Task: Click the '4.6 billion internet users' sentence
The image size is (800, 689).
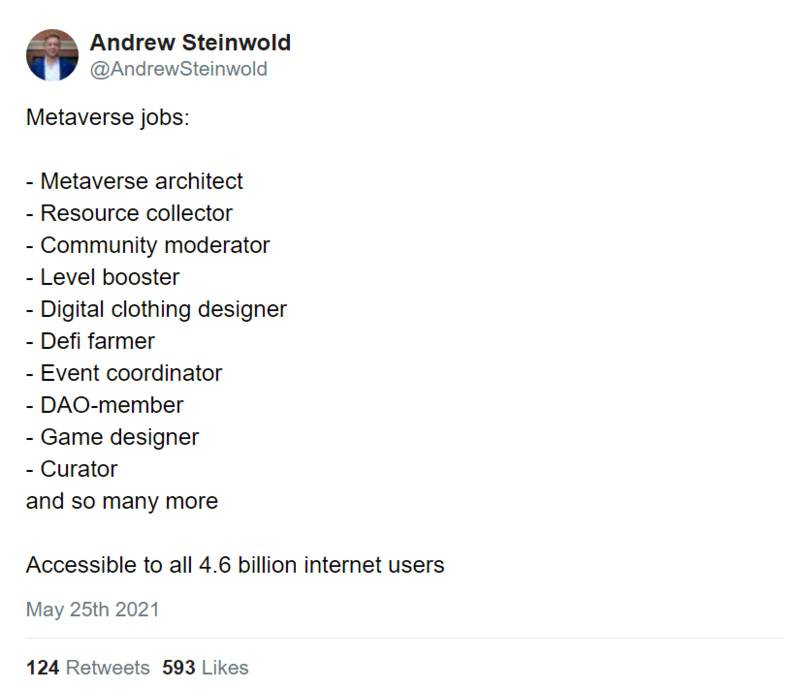Action: pyautogui.click(x=235, y=565)
